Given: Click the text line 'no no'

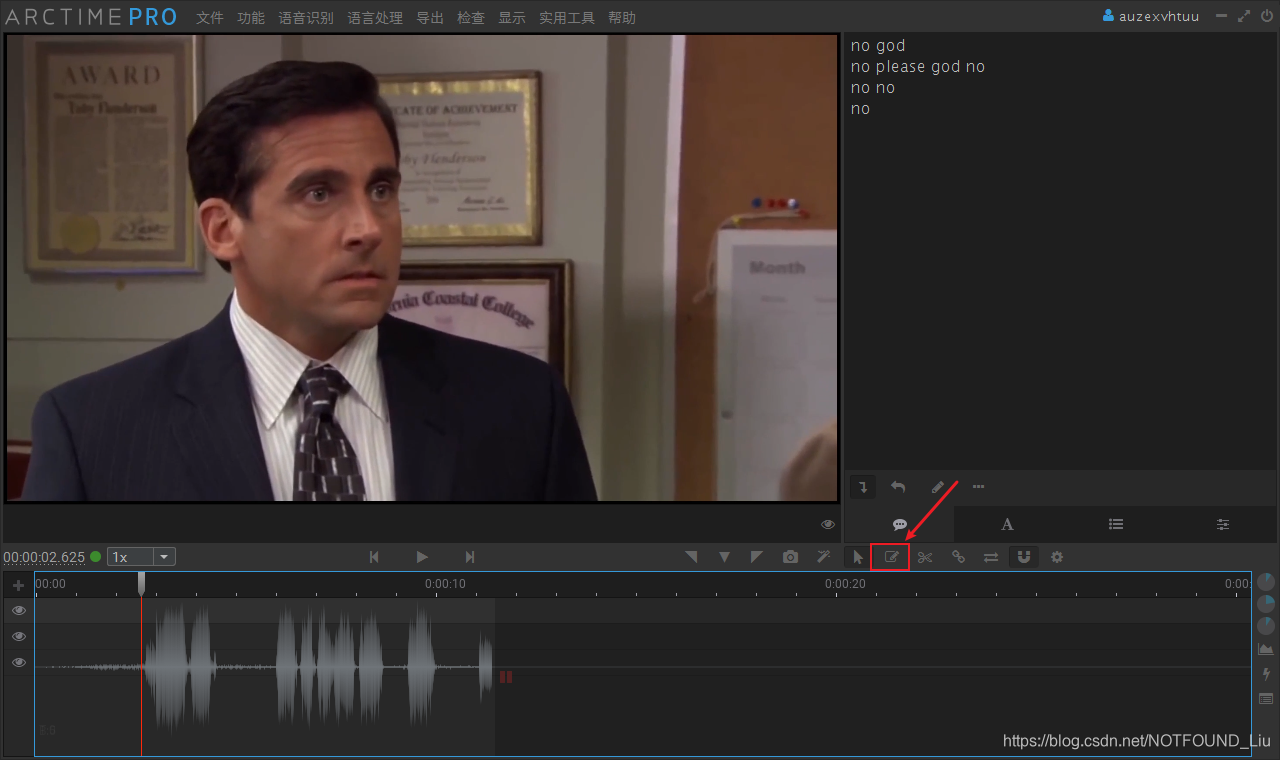Looking at the screenshot, I should point(873,87).
